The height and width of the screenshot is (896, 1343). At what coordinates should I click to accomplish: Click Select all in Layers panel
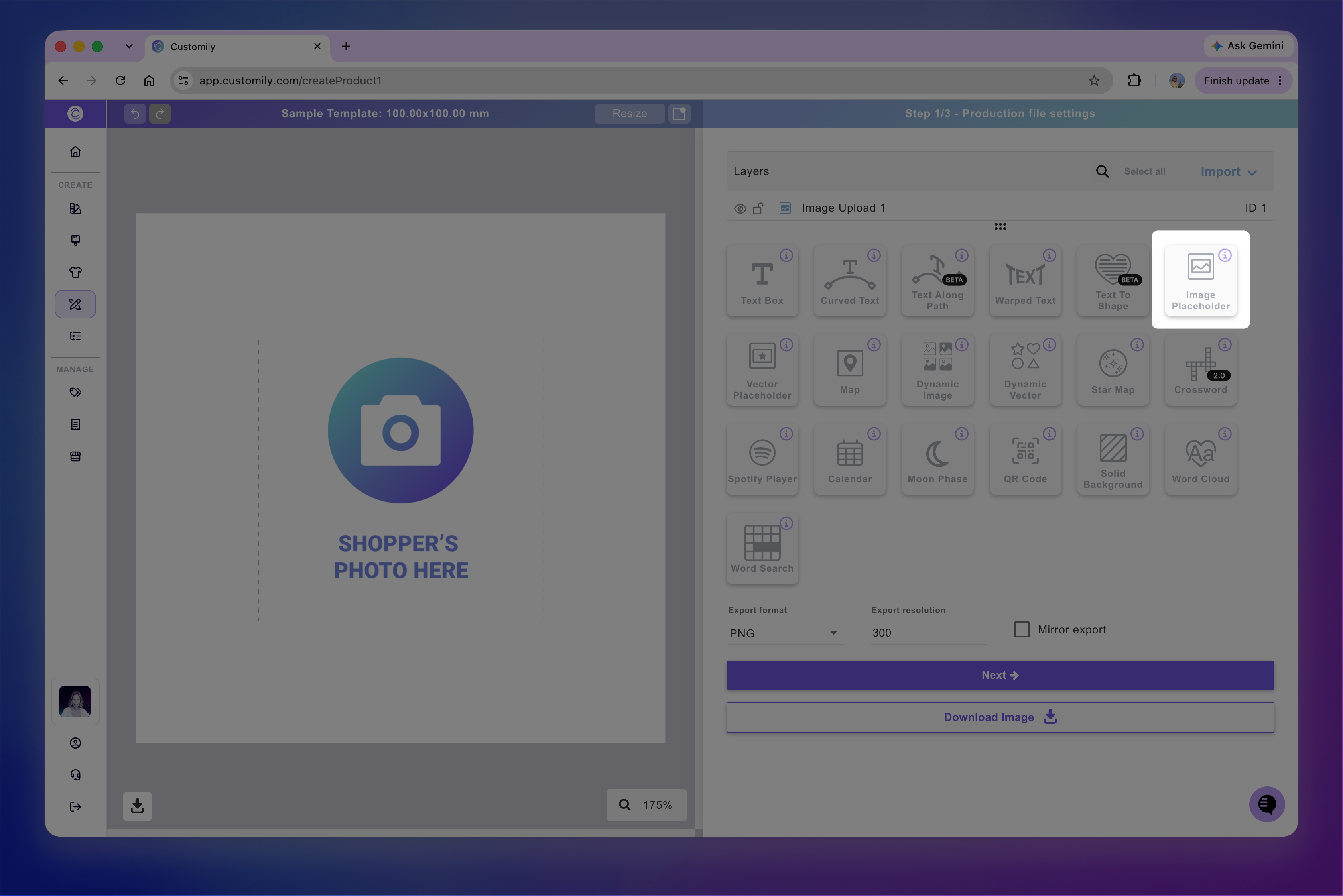click(1144, 171)
